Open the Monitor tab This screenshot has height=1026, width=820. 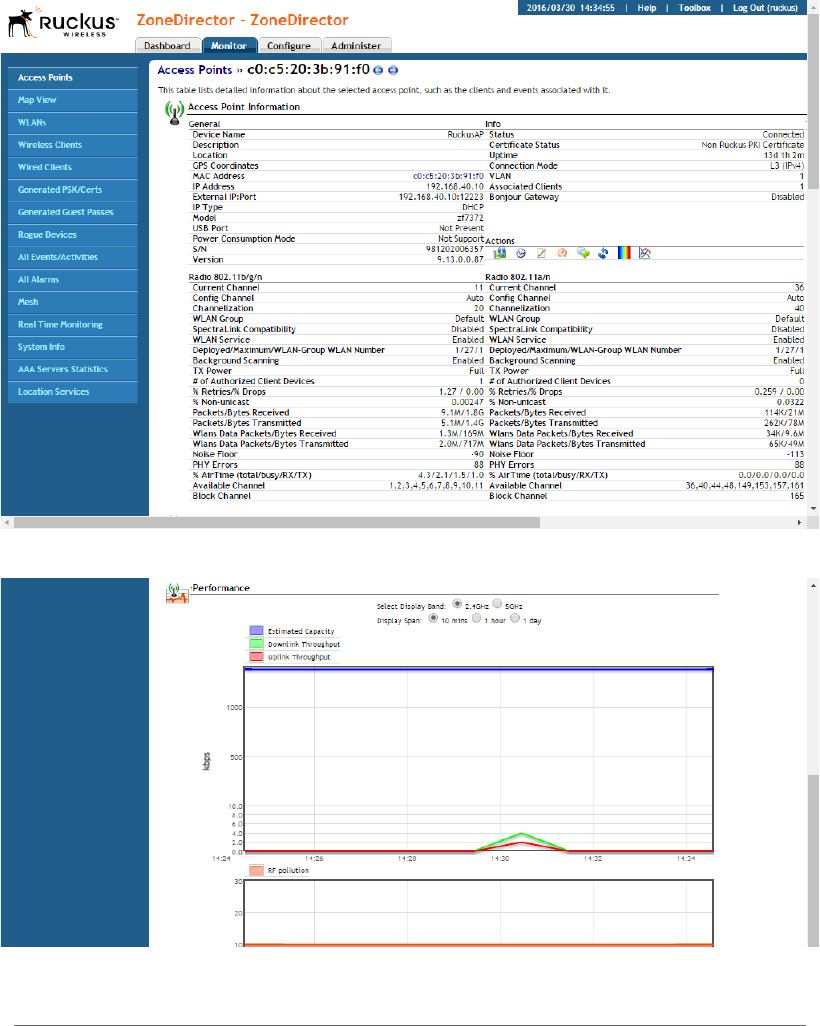pyautogui.click(x=229, y=46)
